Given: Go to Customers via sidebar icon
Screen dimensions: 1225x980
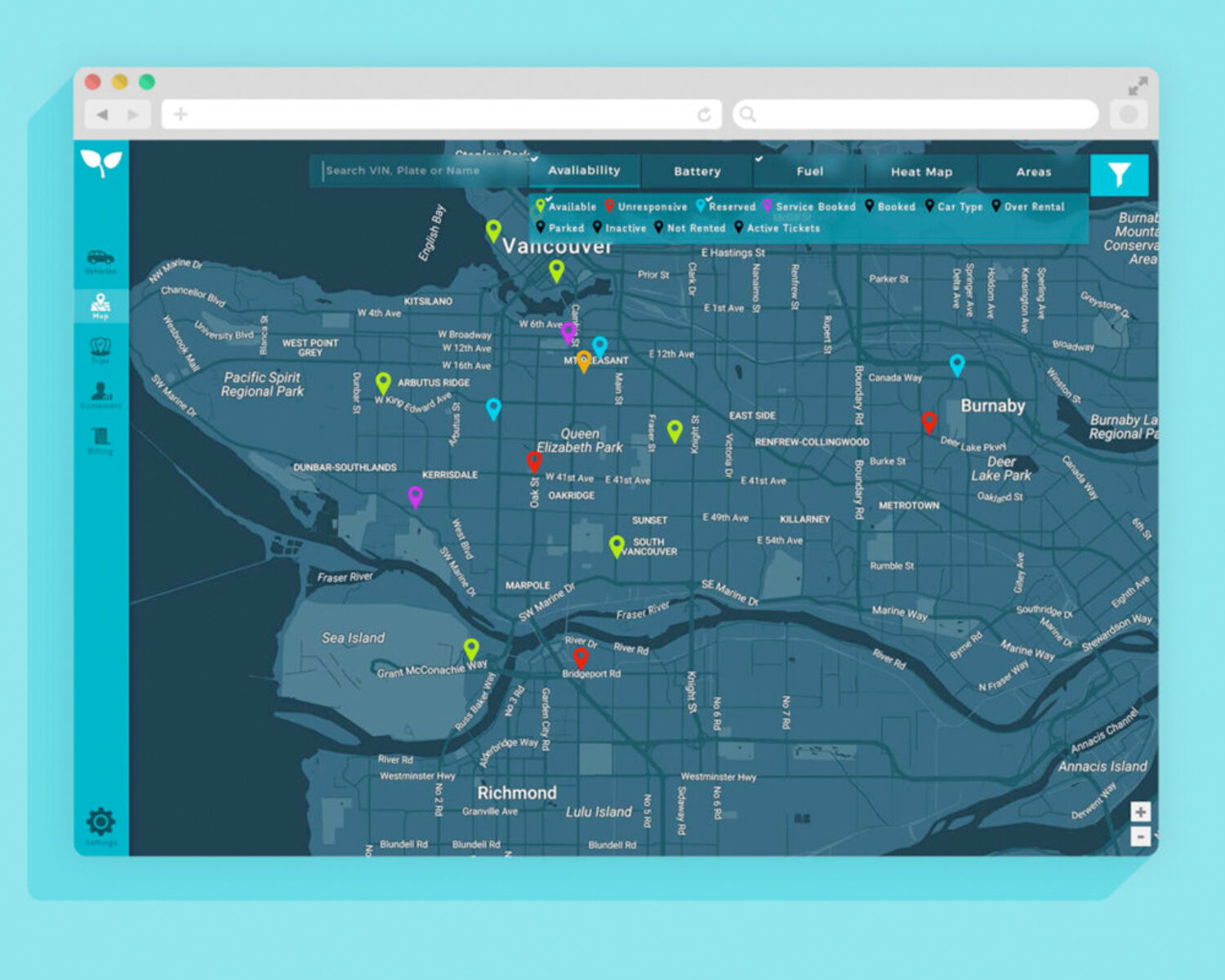Looking at the screenshot, I should pos(100,394).
